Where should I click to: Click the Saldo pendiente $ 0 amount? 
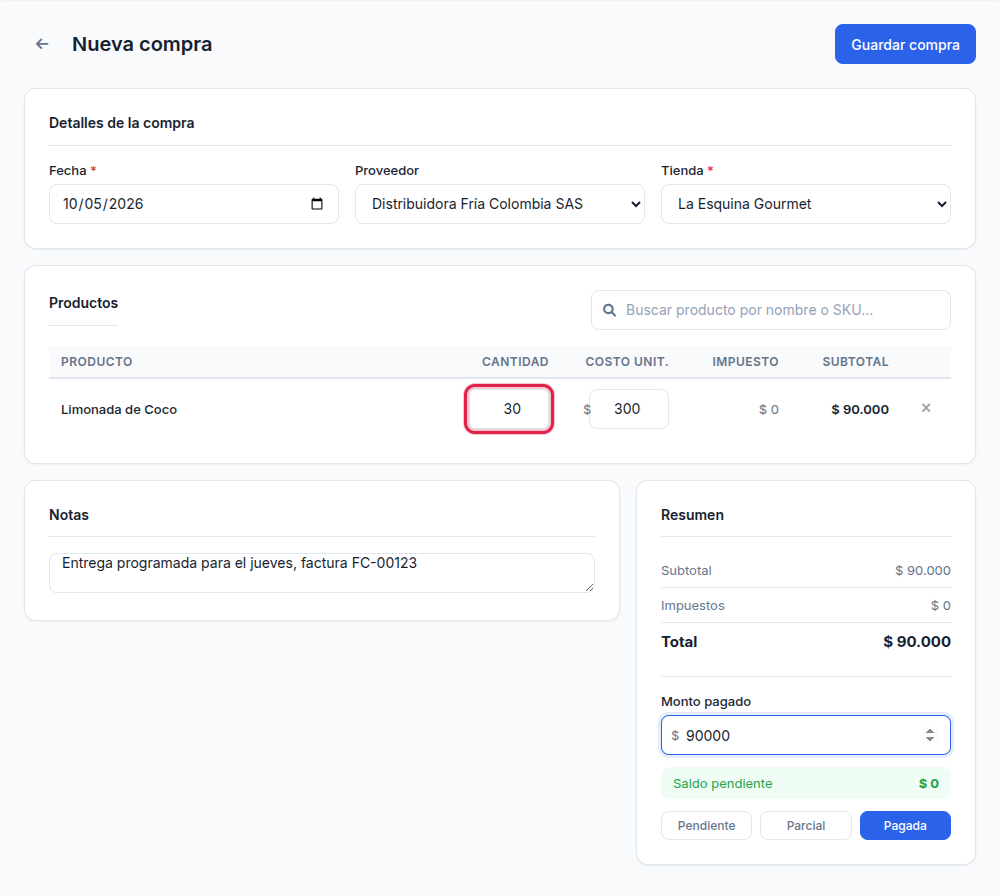point(929,783)
